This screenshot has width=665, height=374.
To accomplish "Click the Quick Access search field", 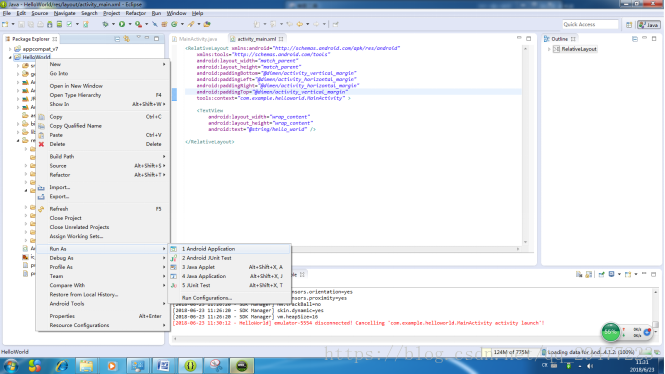I will 590,25.
